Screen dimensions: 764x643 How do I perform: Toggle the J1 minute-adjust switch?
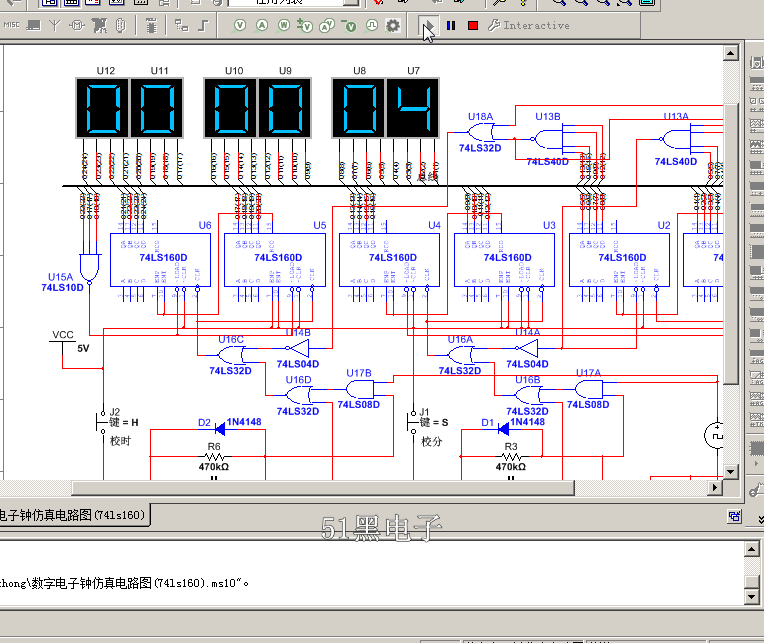[413, 422]
